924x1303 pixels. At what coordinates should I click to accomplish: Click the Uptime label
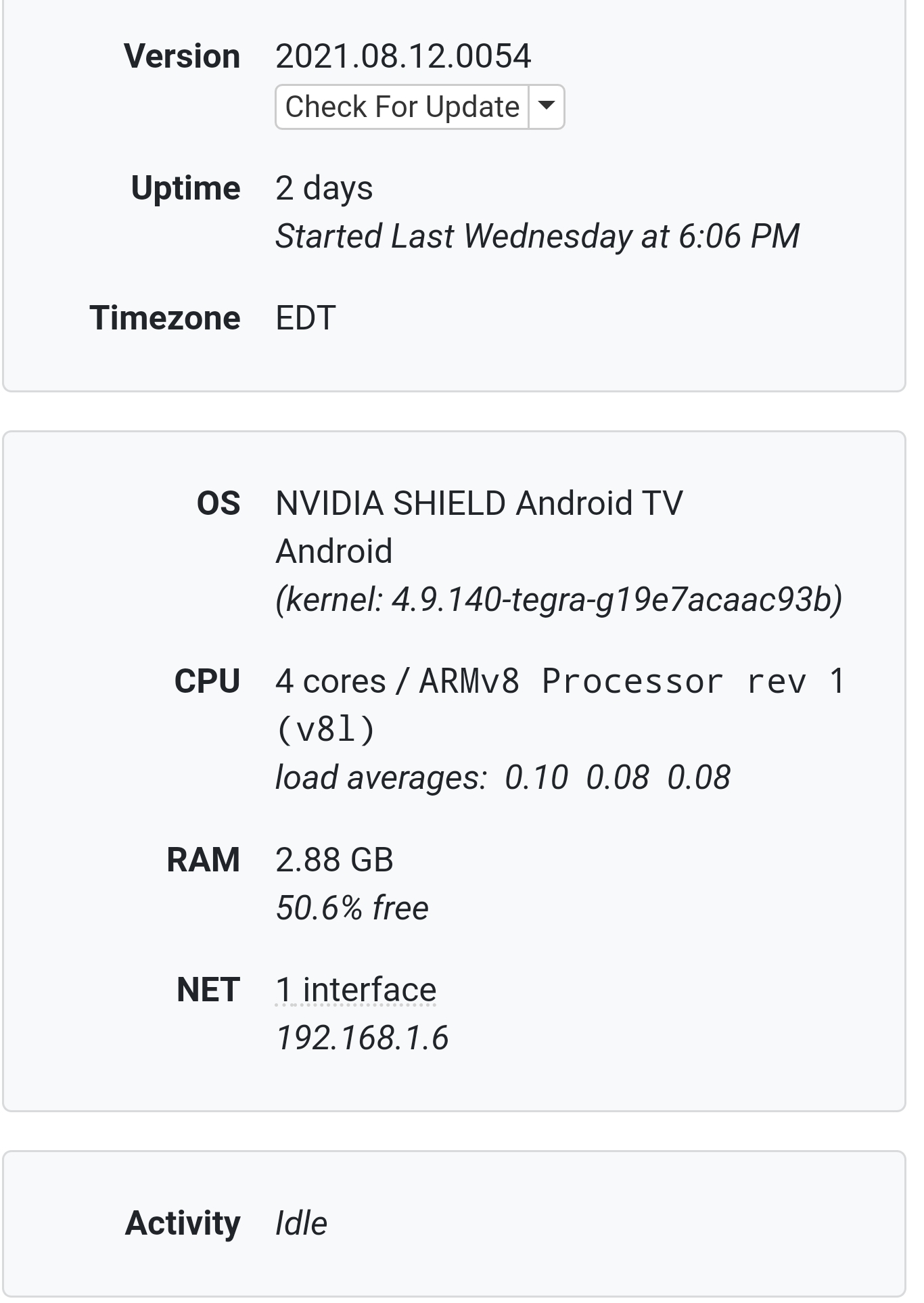point(185,188)
